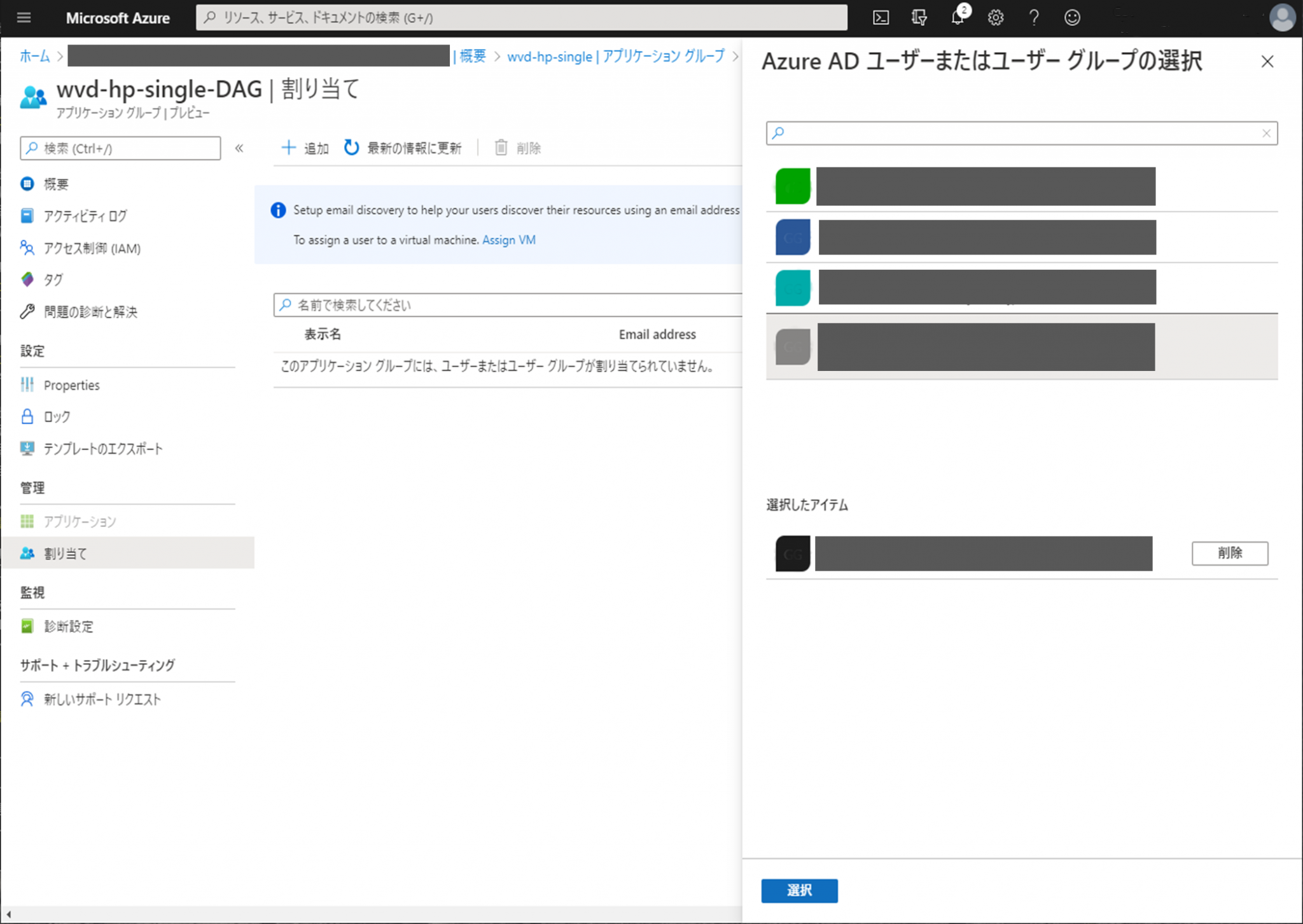
Task: Open the portal hamburger menu
Action: click(24, 17)
